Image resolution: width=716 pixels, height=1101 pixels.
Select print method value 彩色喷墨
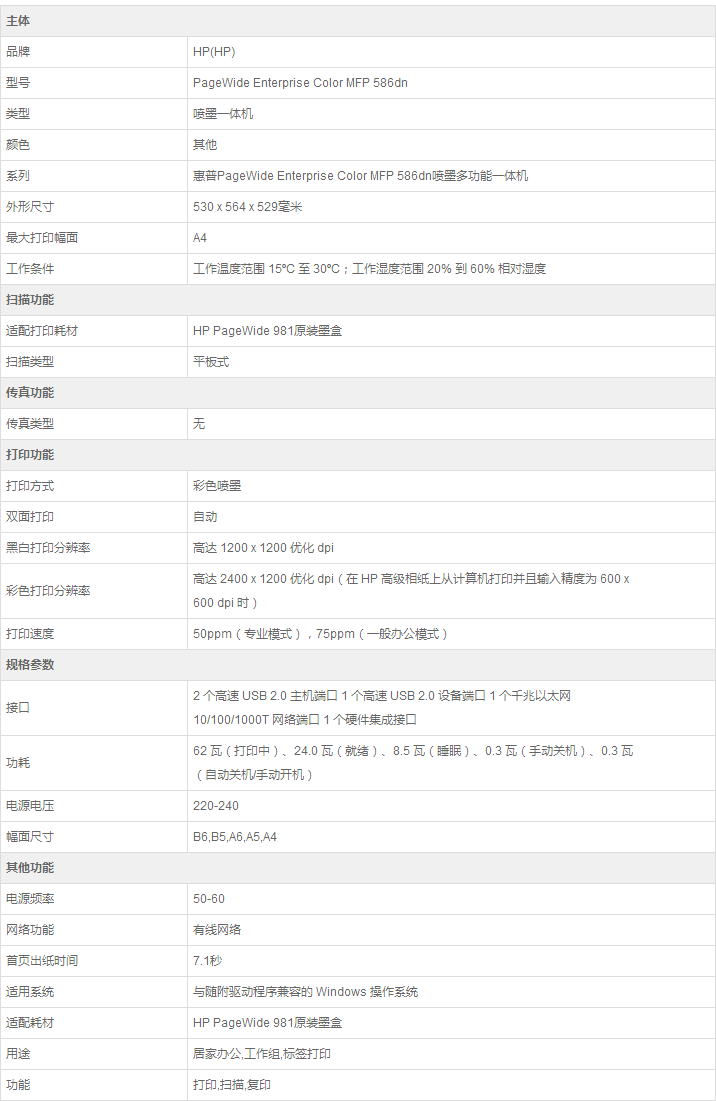(217, 485)
